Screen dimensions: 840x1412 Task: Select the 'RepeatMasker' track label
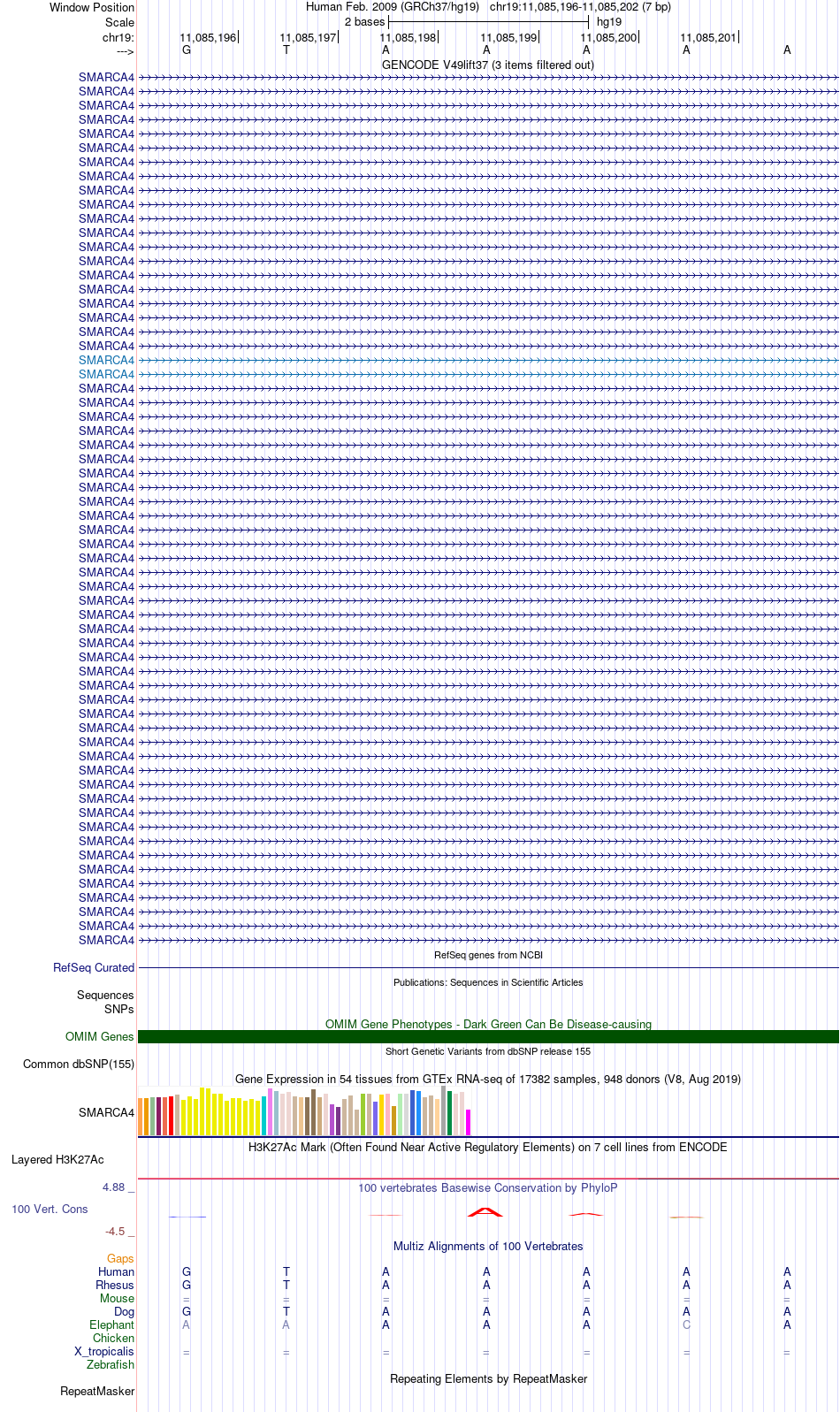[x=97, y=1392]
